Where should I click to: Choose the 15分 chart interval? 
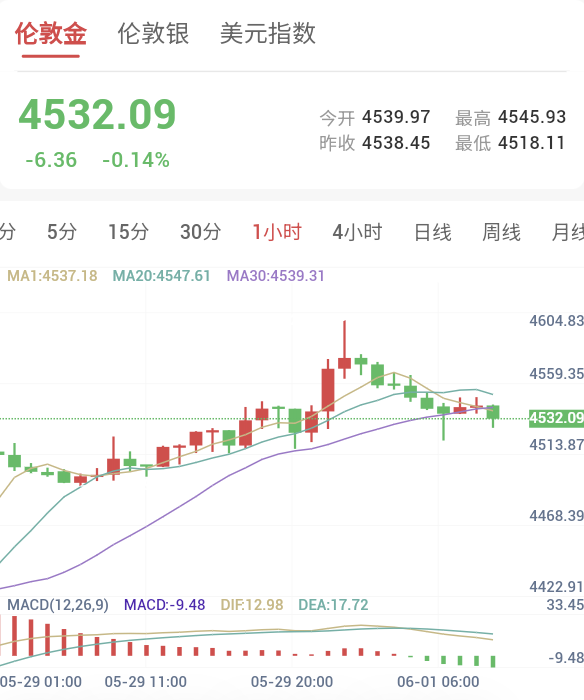[129, 232]
